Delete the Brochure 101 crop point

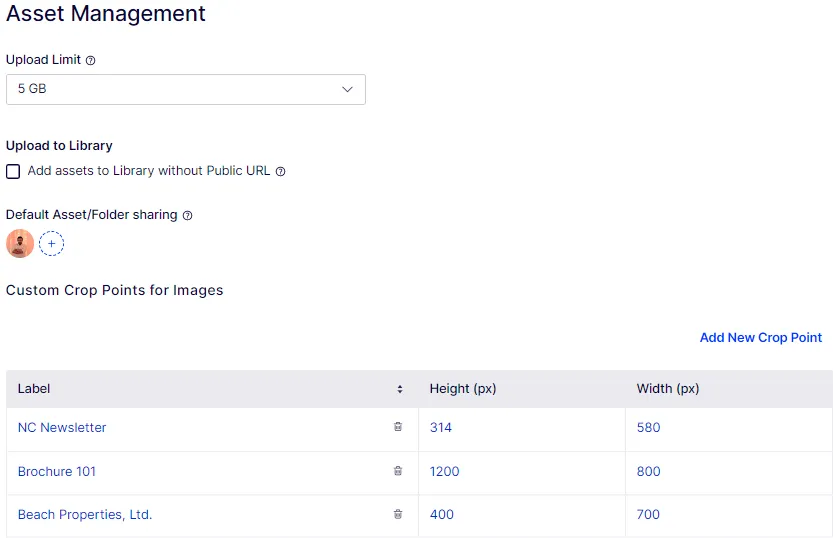(x=398, y=471)
